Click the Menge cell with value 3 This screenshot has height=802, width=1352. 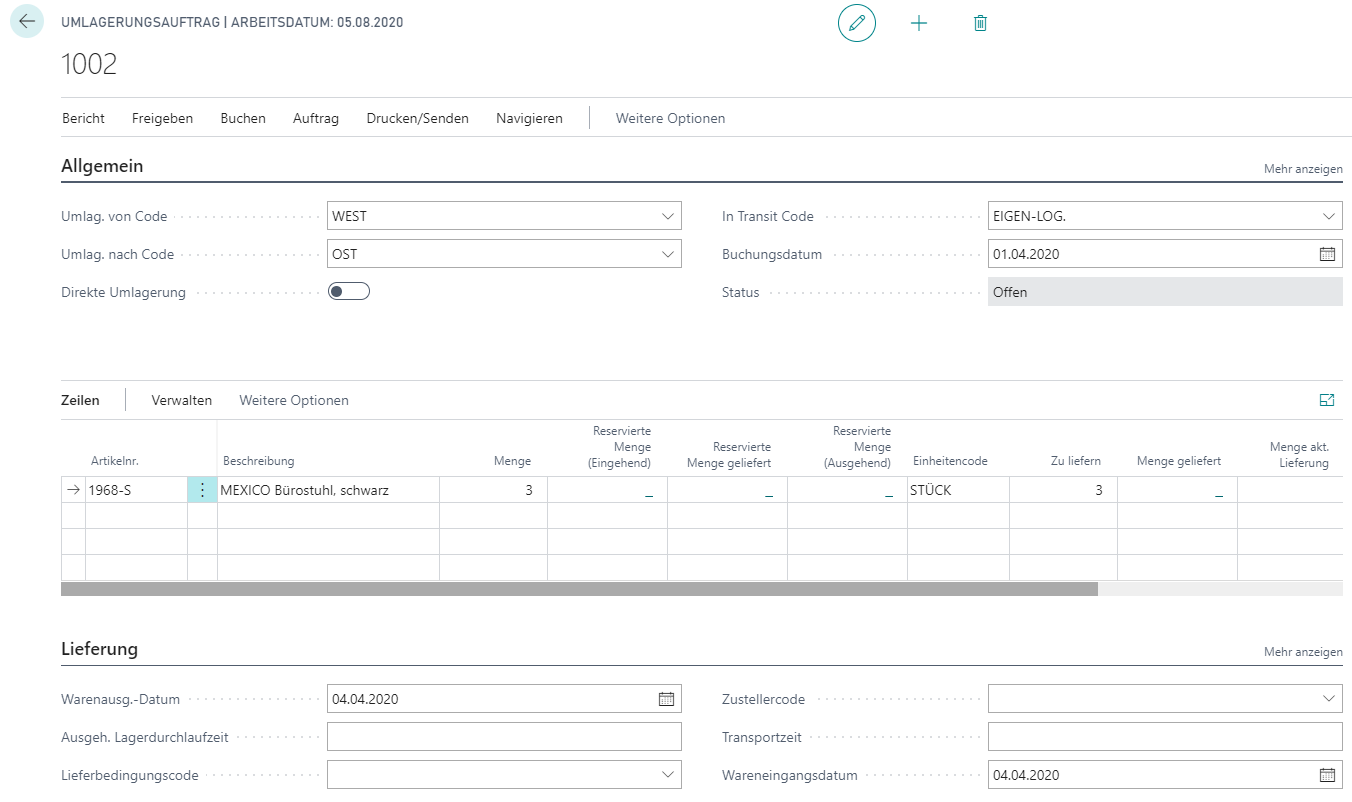(x=493, y=490)
